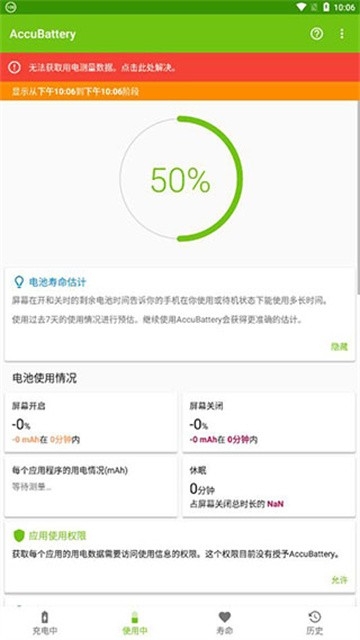Open the 屏幕开启 screen-on usage card
This screenshot has width=360, height=640.
[x=91, y=422]
